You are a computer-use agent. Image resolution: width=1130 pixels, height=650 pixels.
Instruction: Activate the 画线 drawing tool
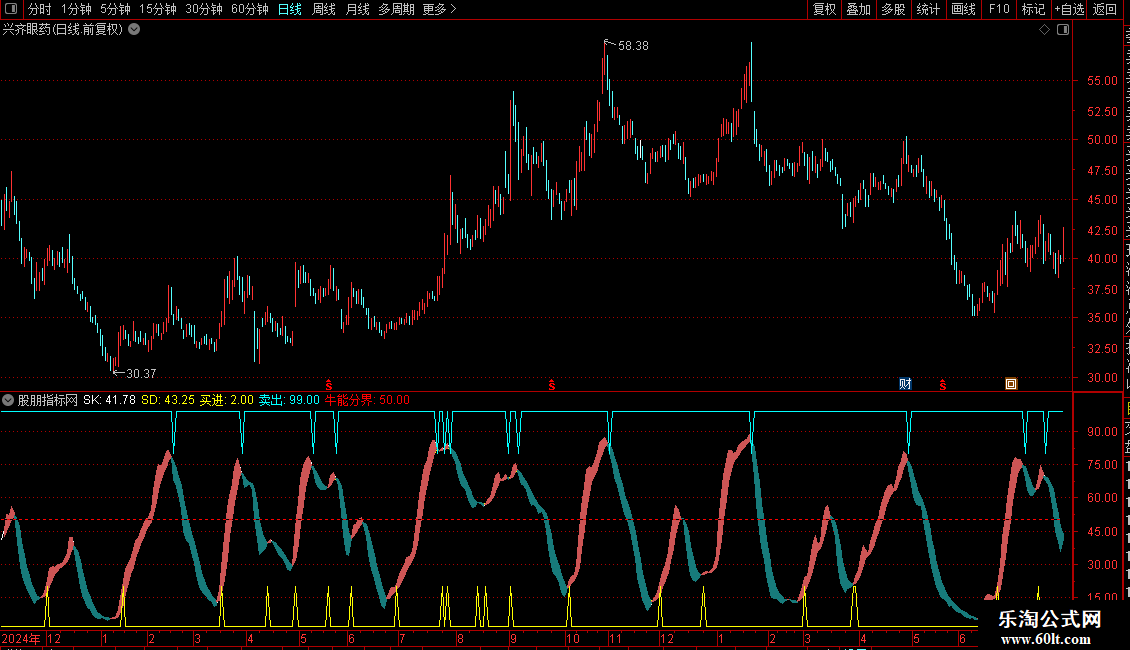point(964,9)
